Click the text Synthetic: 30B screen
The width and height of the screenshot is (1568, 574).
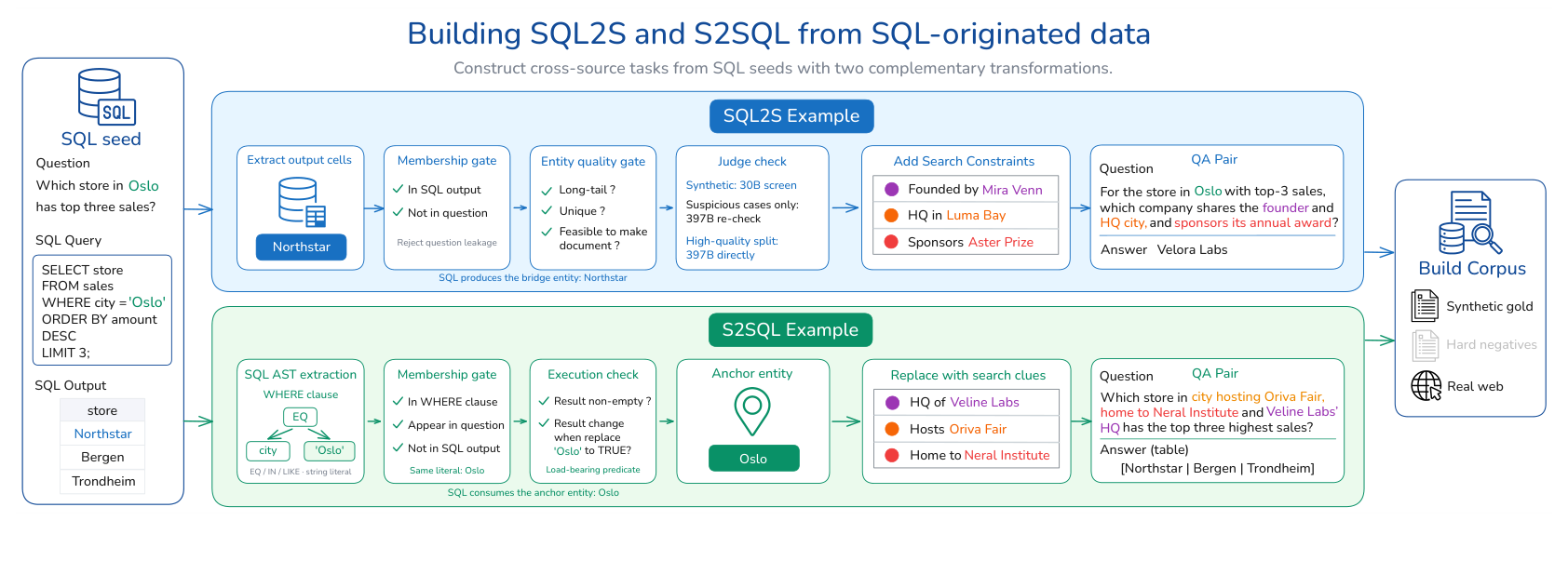click(741, 185)
